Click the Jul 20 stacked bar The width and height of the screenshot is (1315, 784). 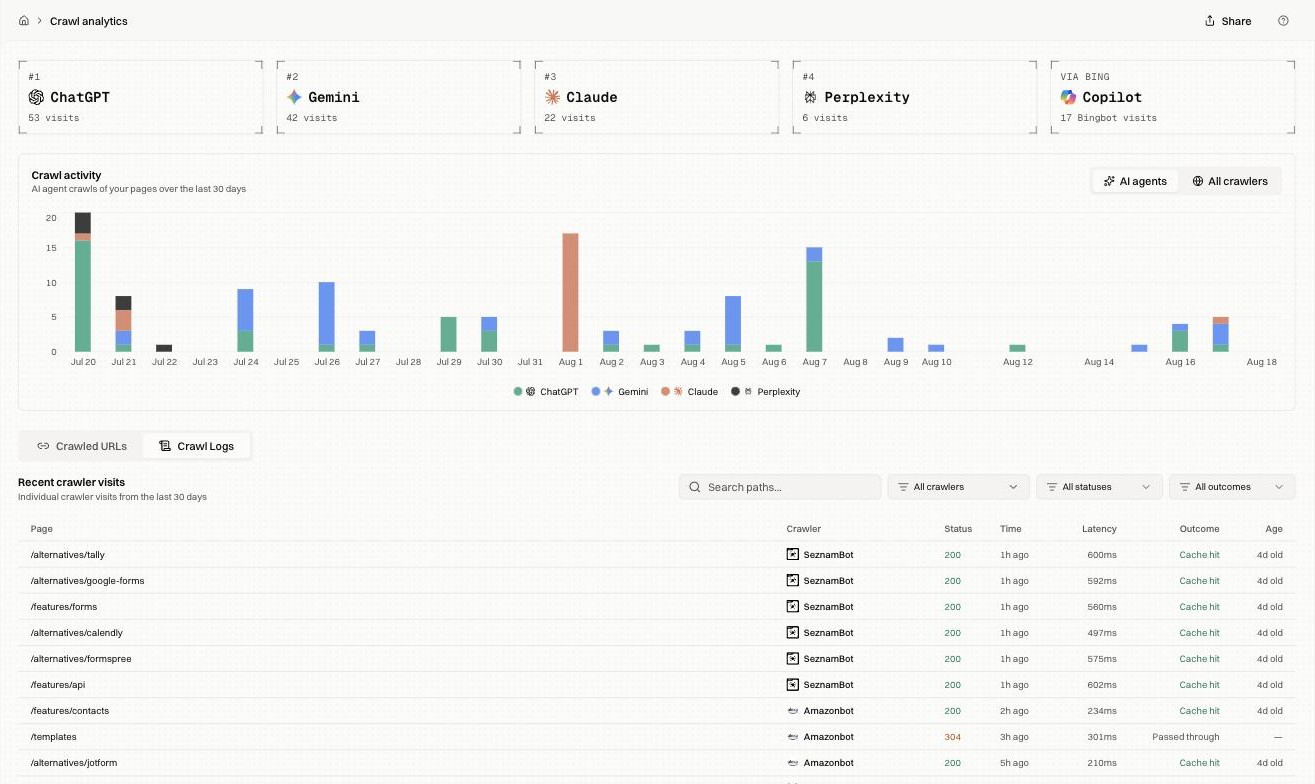tap(83, 282)
